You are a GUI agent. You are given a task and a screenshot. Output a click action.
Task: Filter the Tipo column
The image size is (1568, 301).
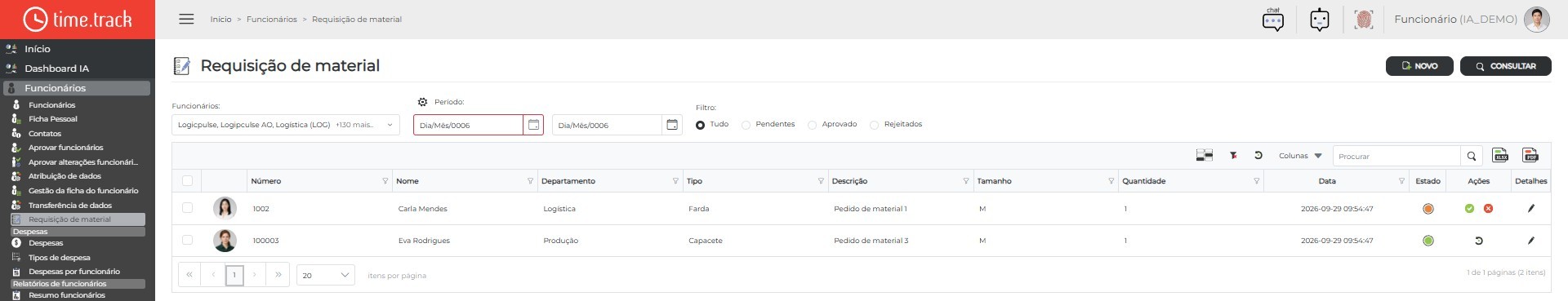(x=821, y=181)
